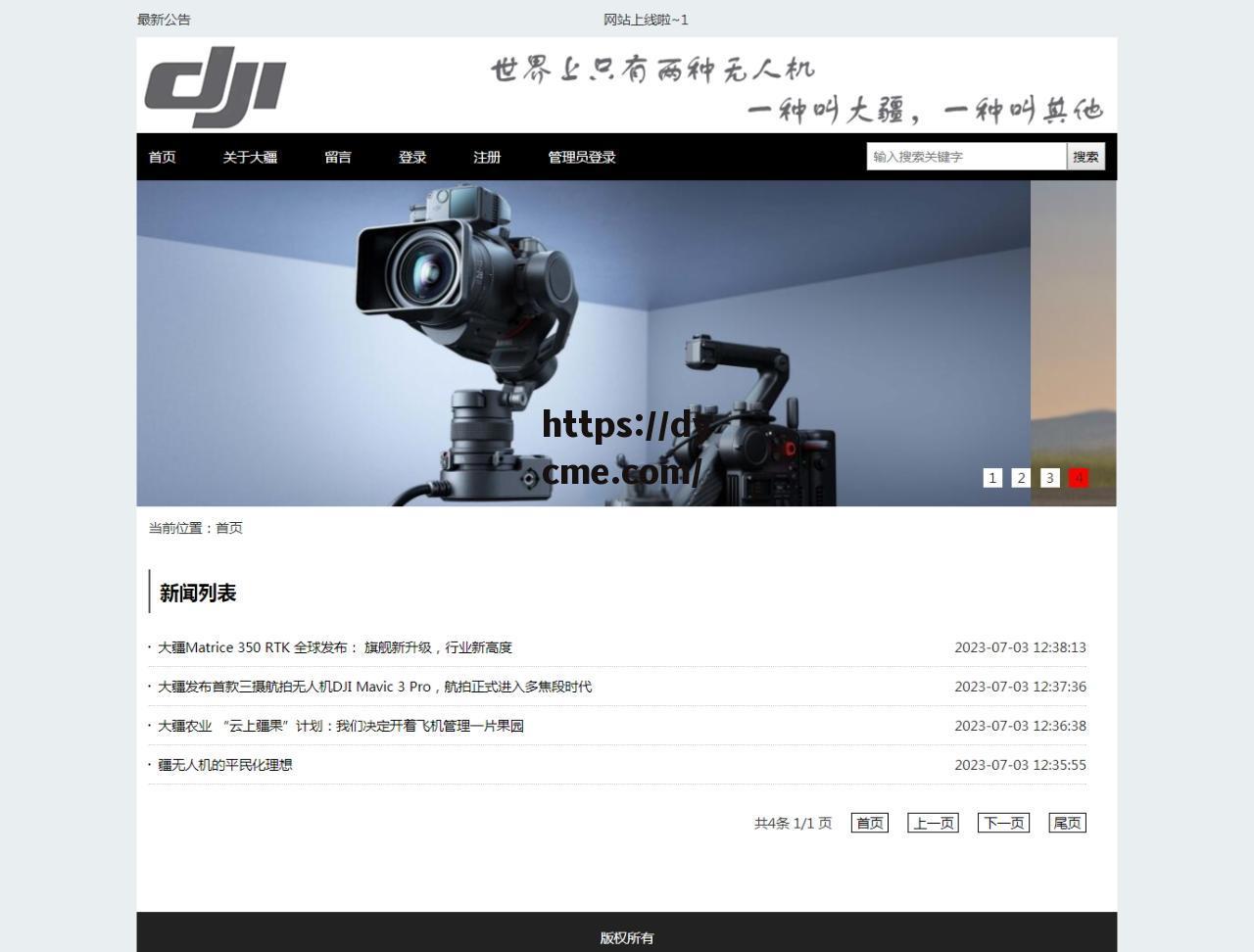Select carousel slide indicator 3
This screenshot has height=952, width=1254.
coord(1050,478)
